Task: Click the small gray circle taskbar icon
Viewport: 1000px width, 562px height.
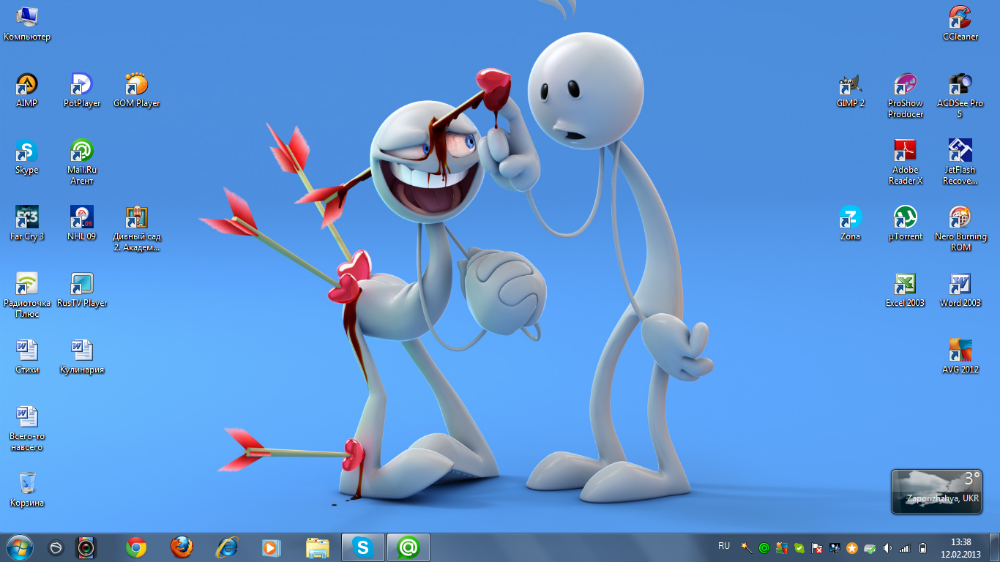Action: [x=56, y=547]
